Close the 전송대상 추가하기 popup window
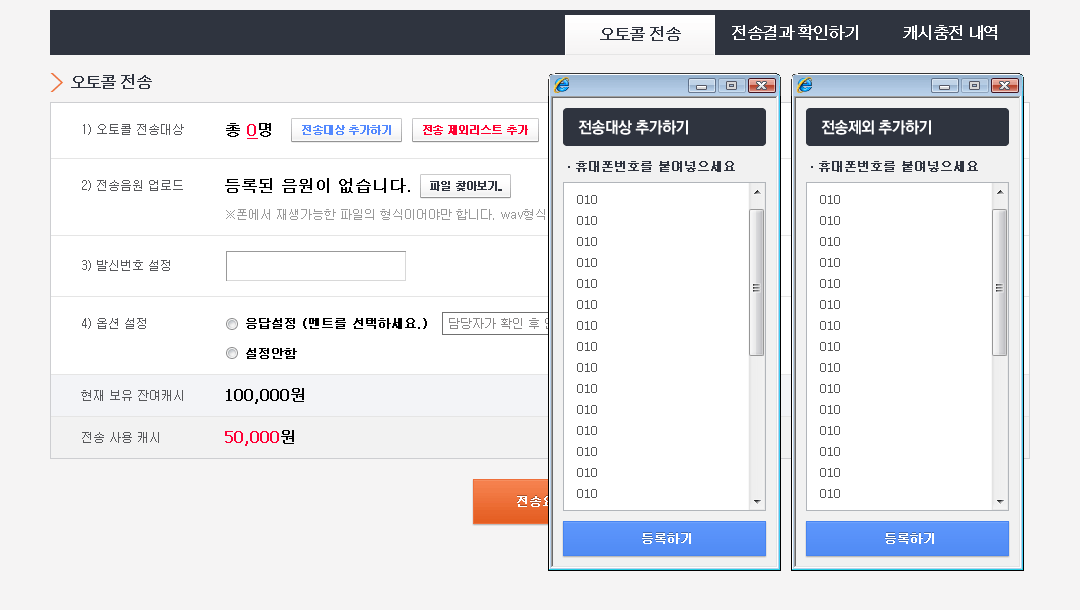This screenshot has height=610, width=1080. [762, 86]
